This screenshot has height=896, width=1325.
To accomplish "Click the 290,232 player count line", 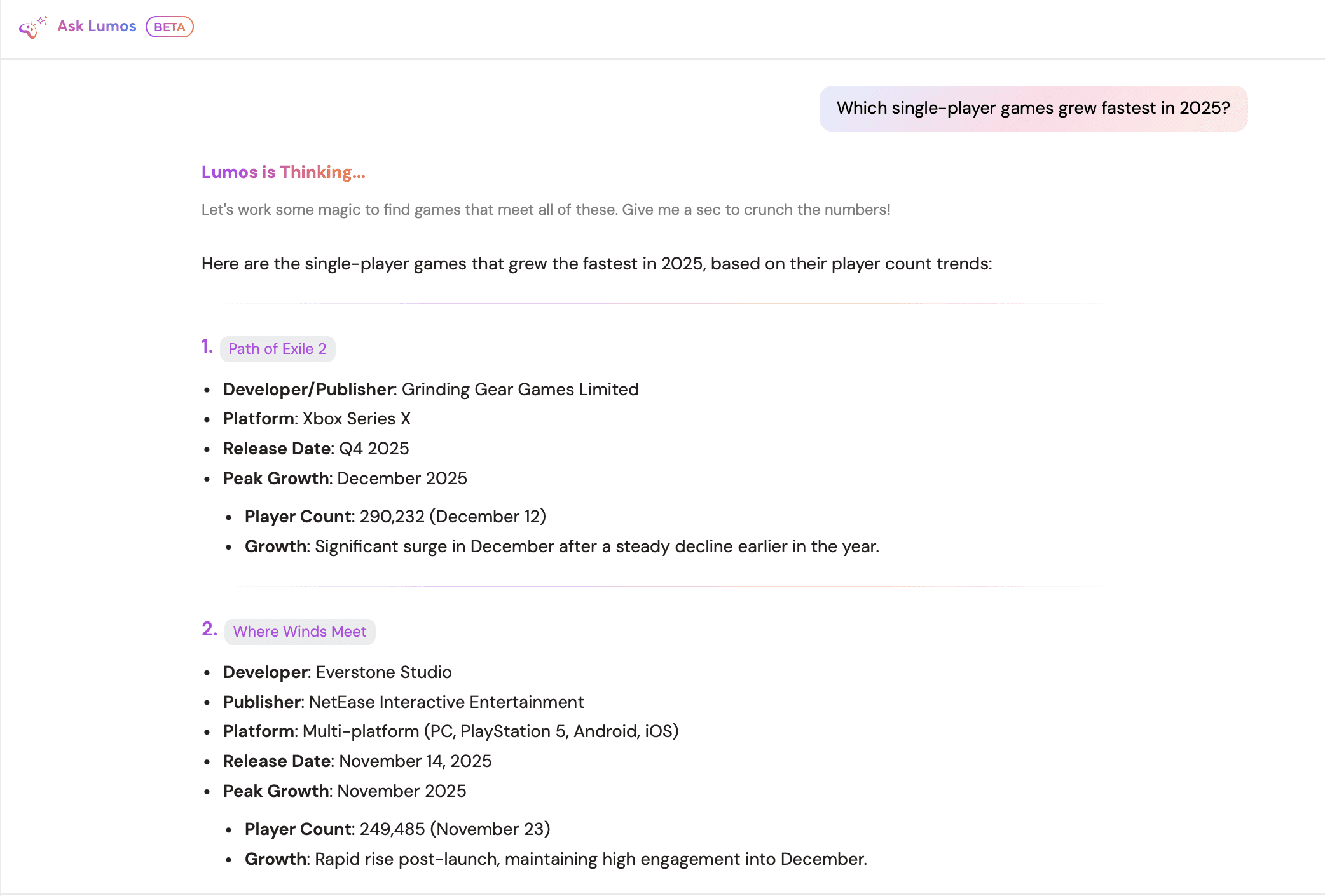I will (x=395, y=517).
